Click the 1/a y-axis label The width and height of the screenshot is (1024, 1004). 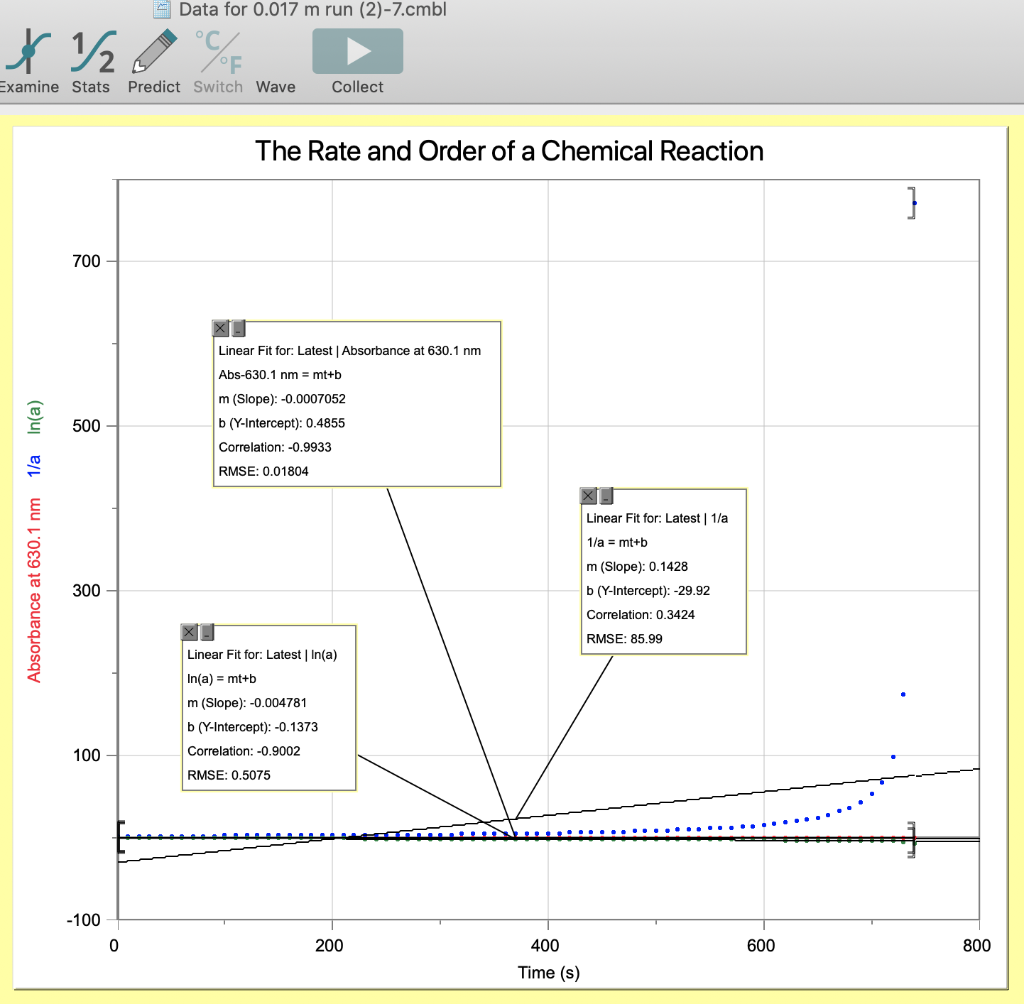[x=34, y=465]
